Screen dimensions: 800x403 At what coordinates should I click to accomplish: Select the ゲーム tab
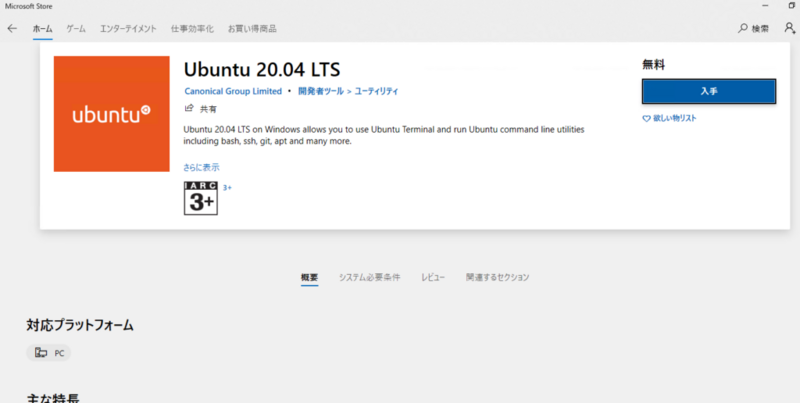point(76,29)
